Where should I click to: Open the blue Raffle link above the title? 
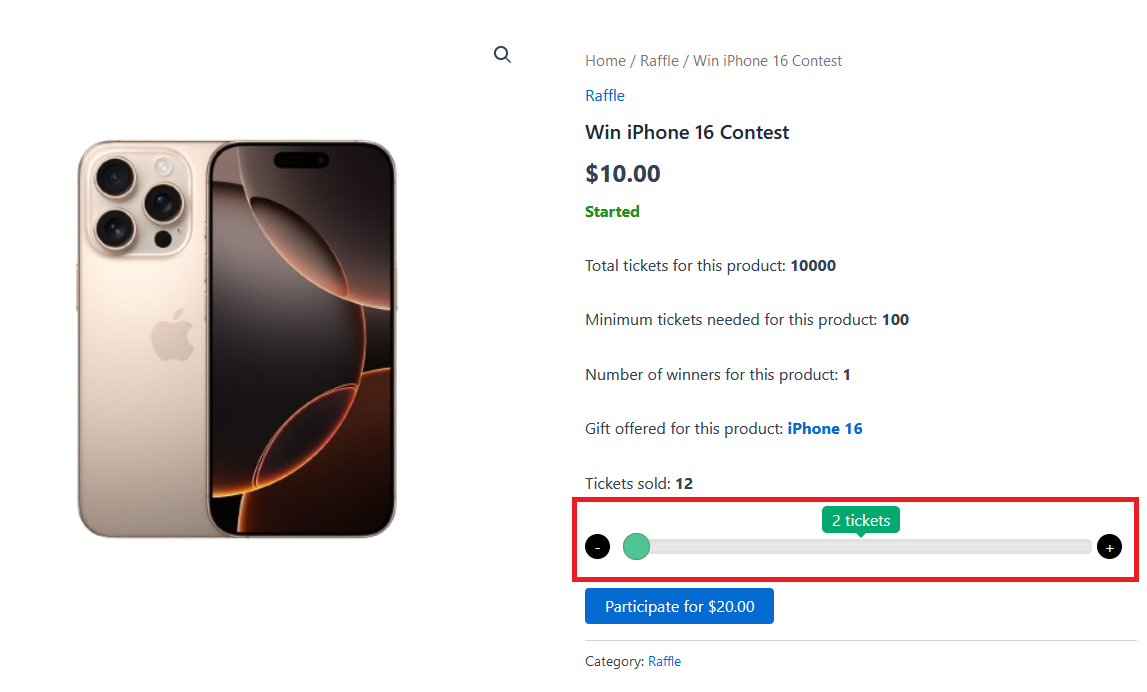604,95
